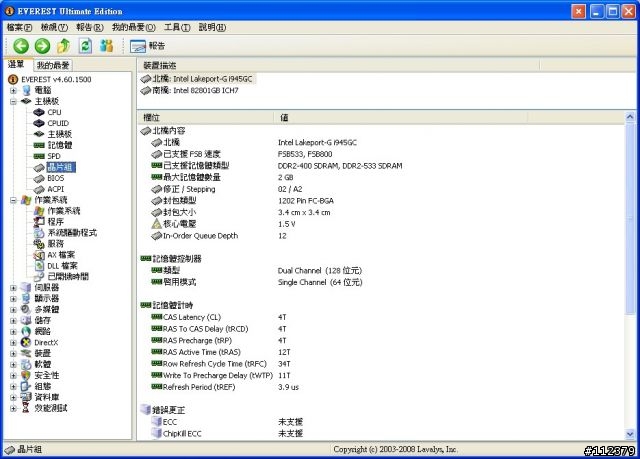
Task: Expand the 電腦 tree node
Action: click(13, 90)
